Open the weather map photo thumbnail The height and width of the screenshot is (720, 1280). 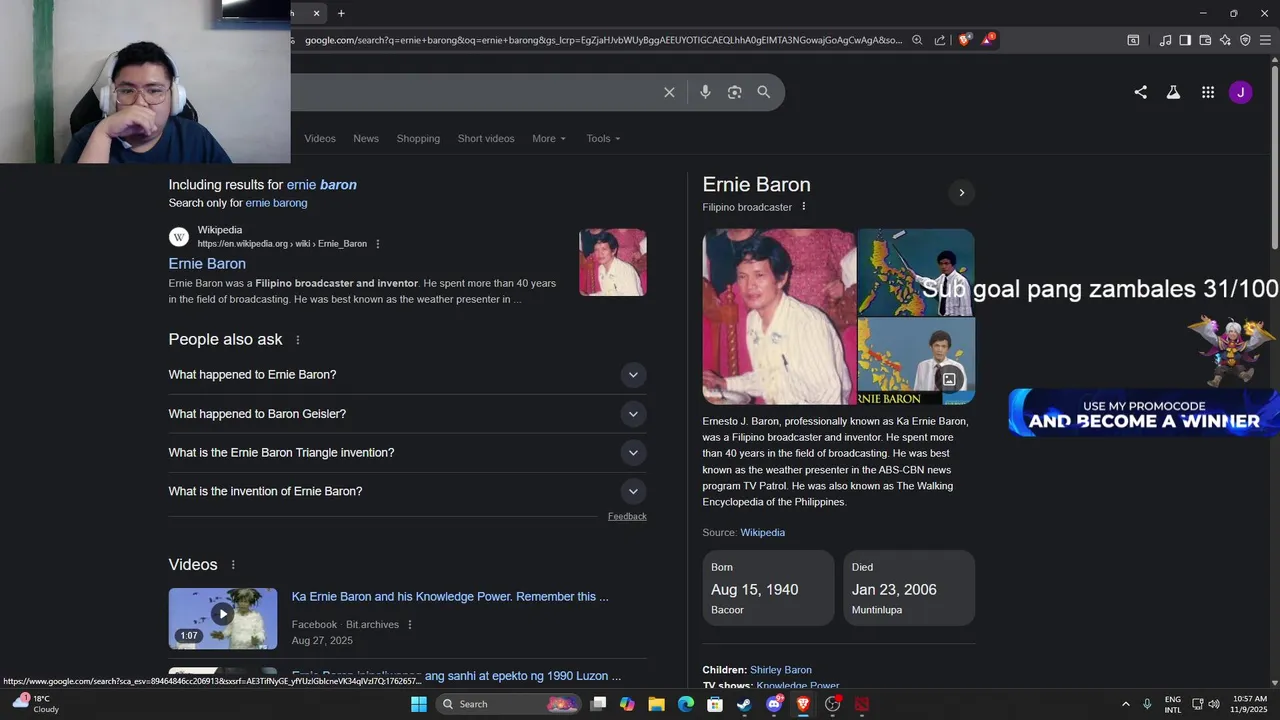(916, 272)
